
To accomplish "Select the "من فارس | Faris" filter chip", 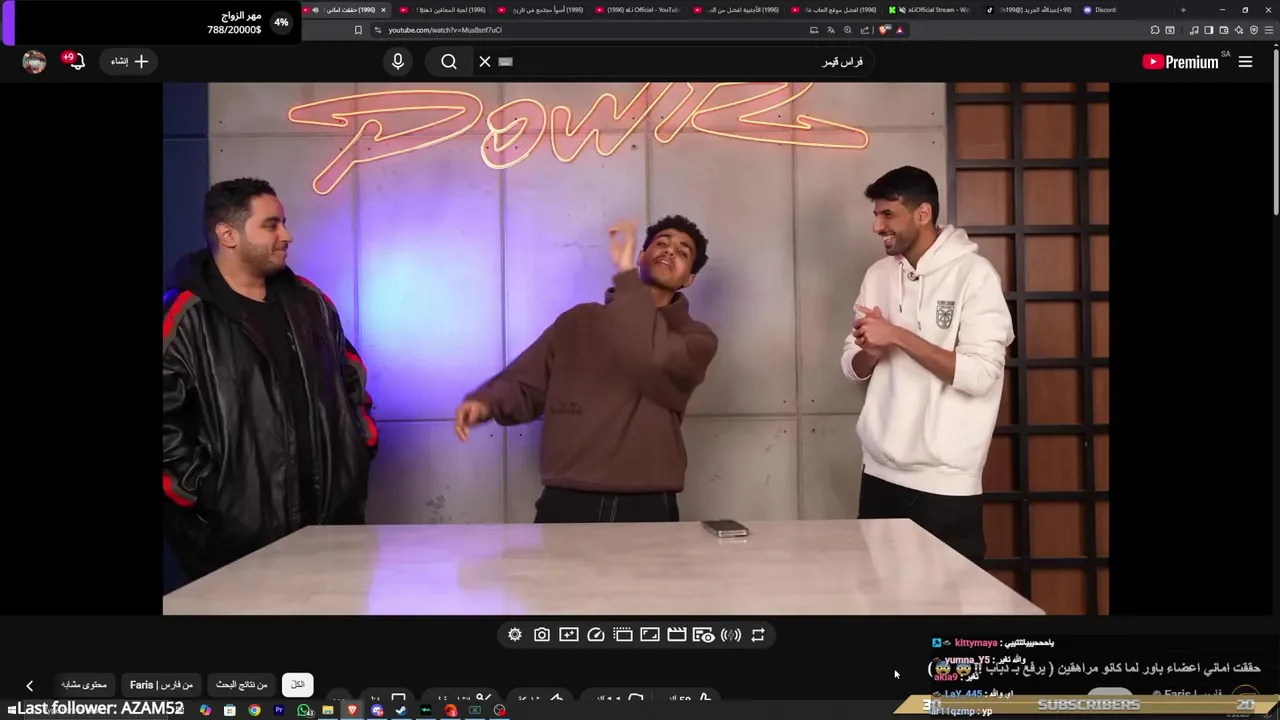I will [162, 685].
